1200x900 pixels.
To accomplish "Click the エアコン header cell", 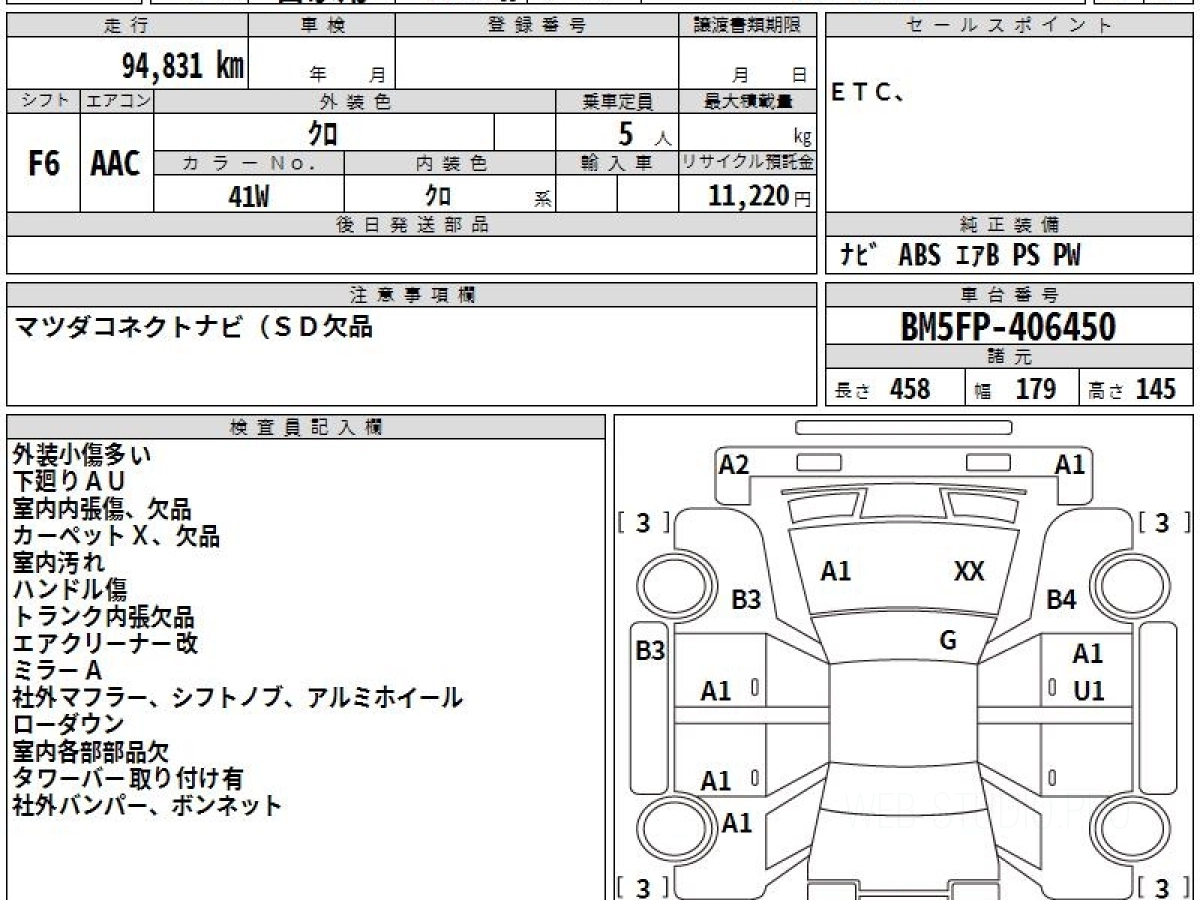I will 117,101.
